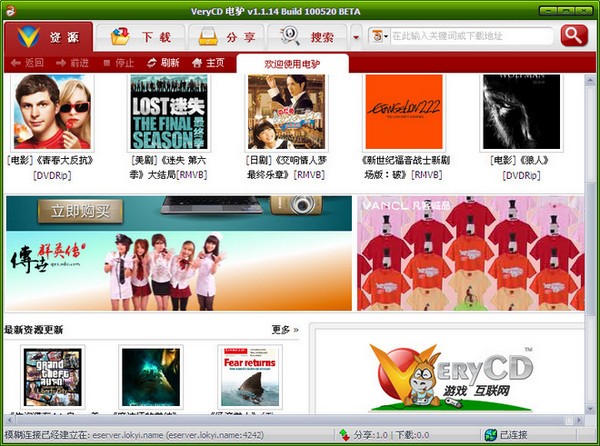The height and width of the screenshot is (446, 600).
Task: Click the keyword or download address search field
Action: (471, 36)
